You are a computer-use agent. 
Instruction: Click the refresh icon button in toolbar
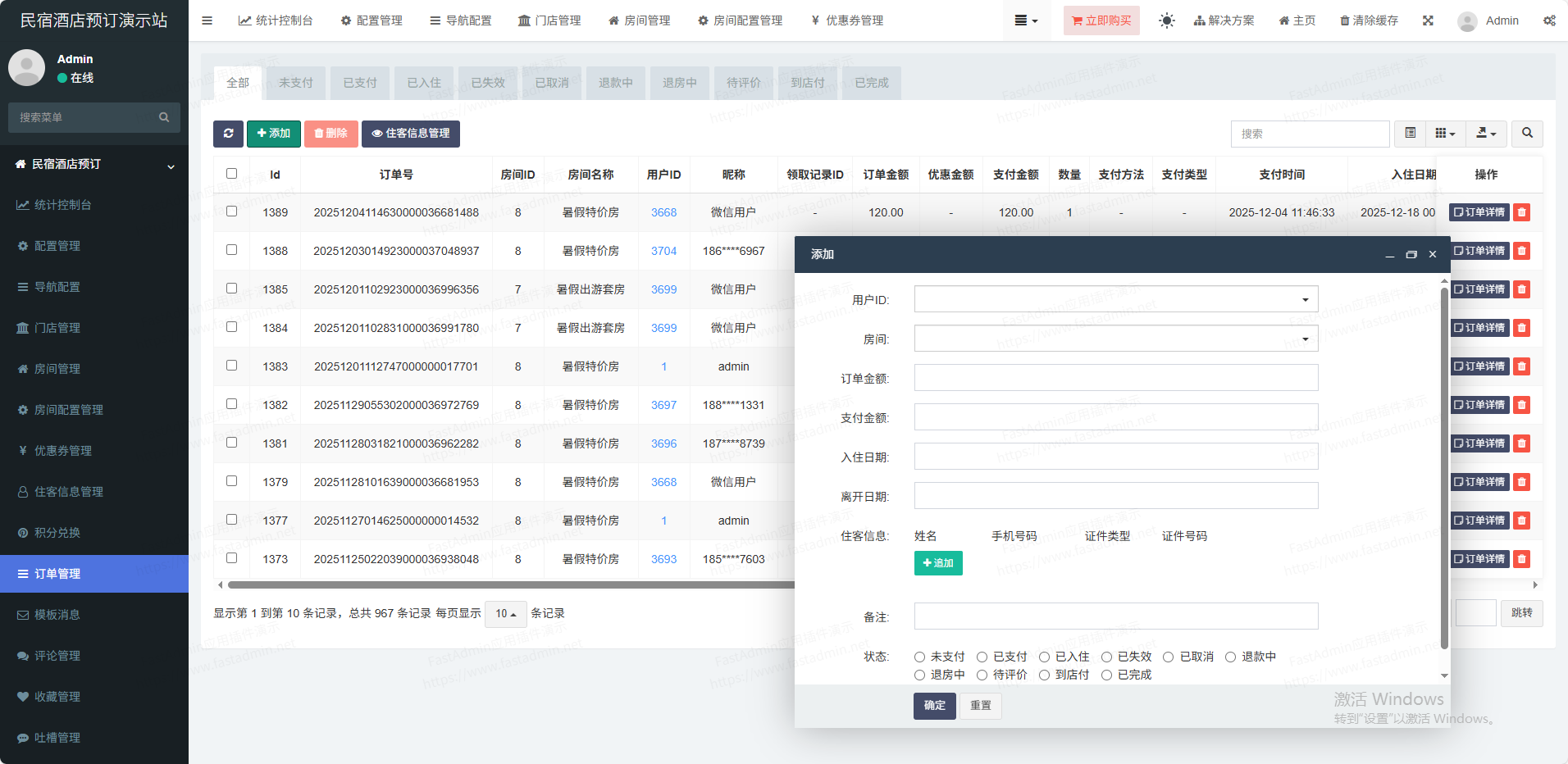coord(228,134)
